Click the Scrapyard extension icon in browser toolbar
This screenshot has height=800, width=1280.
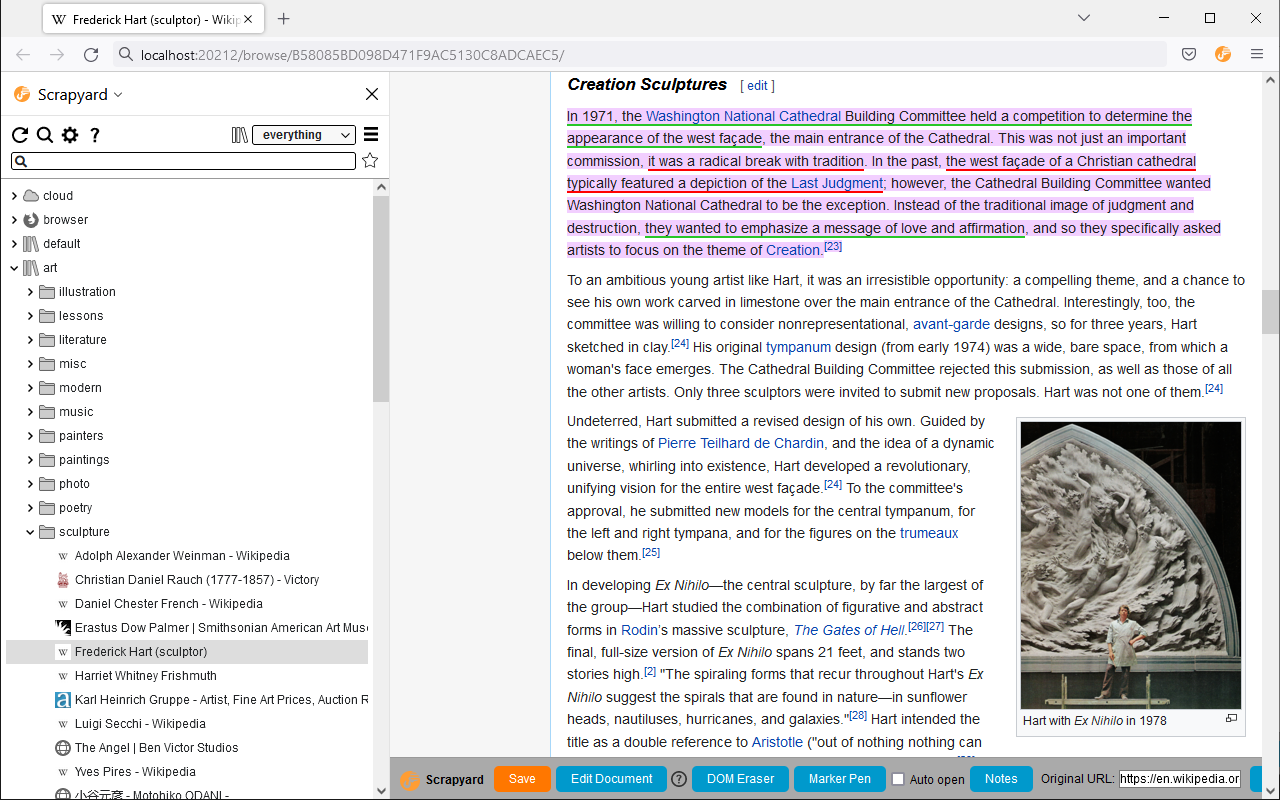(1223, 54)
